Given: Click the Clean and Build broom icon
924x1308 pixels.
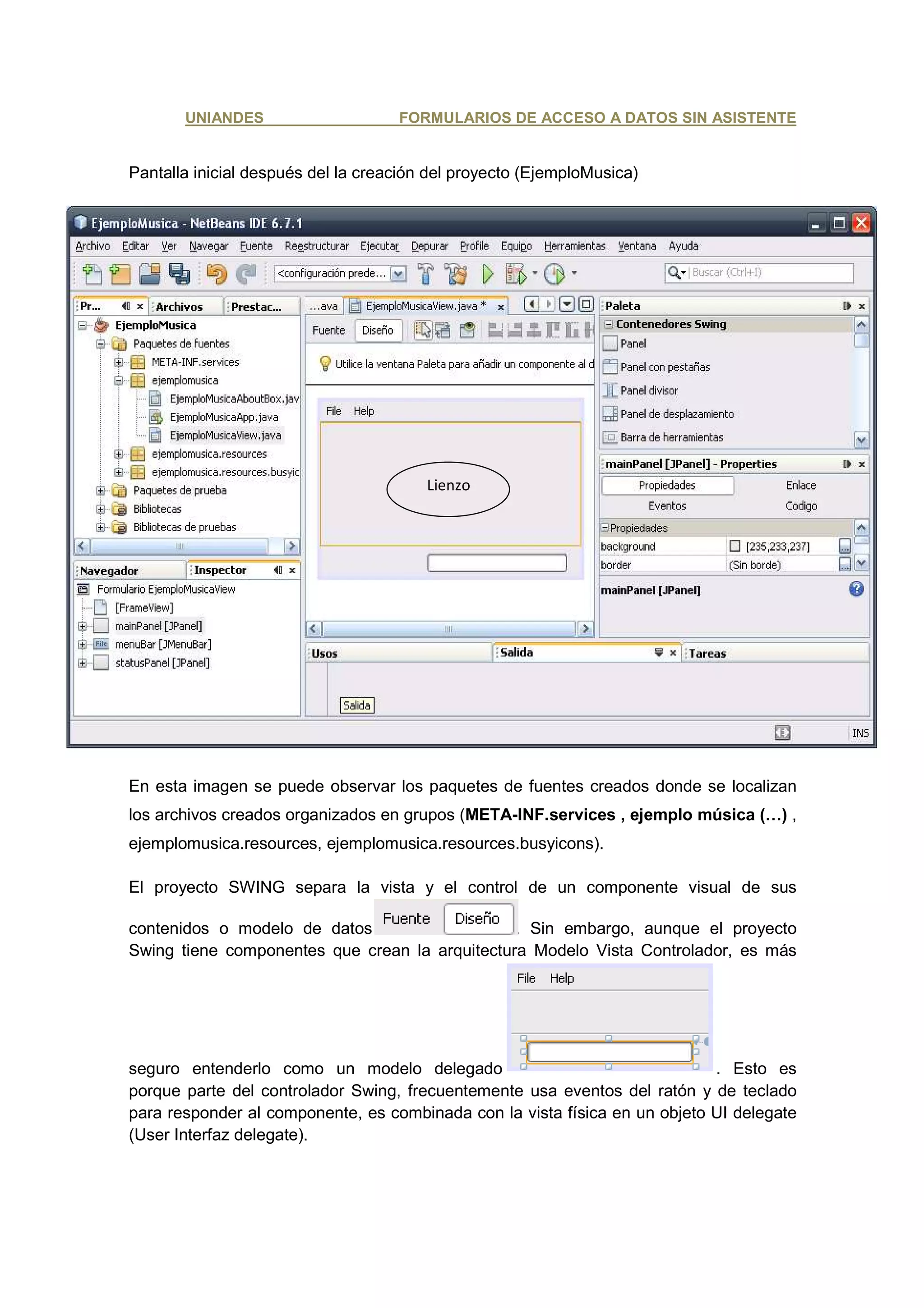Looking at the screenshot, I should 456,274.
